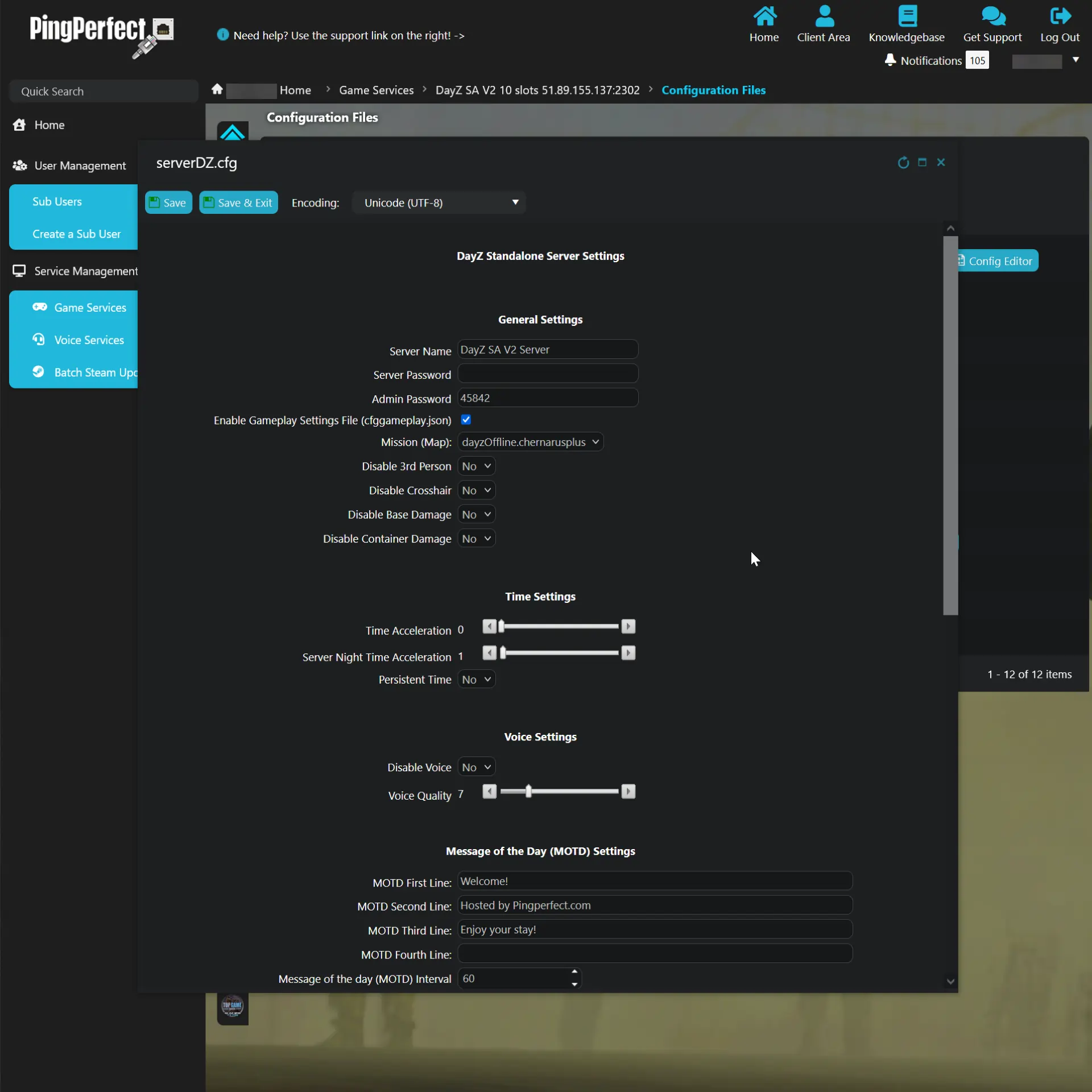
Task: Navigate to Game Services via breadcrumb
Action: pos(375,90)
